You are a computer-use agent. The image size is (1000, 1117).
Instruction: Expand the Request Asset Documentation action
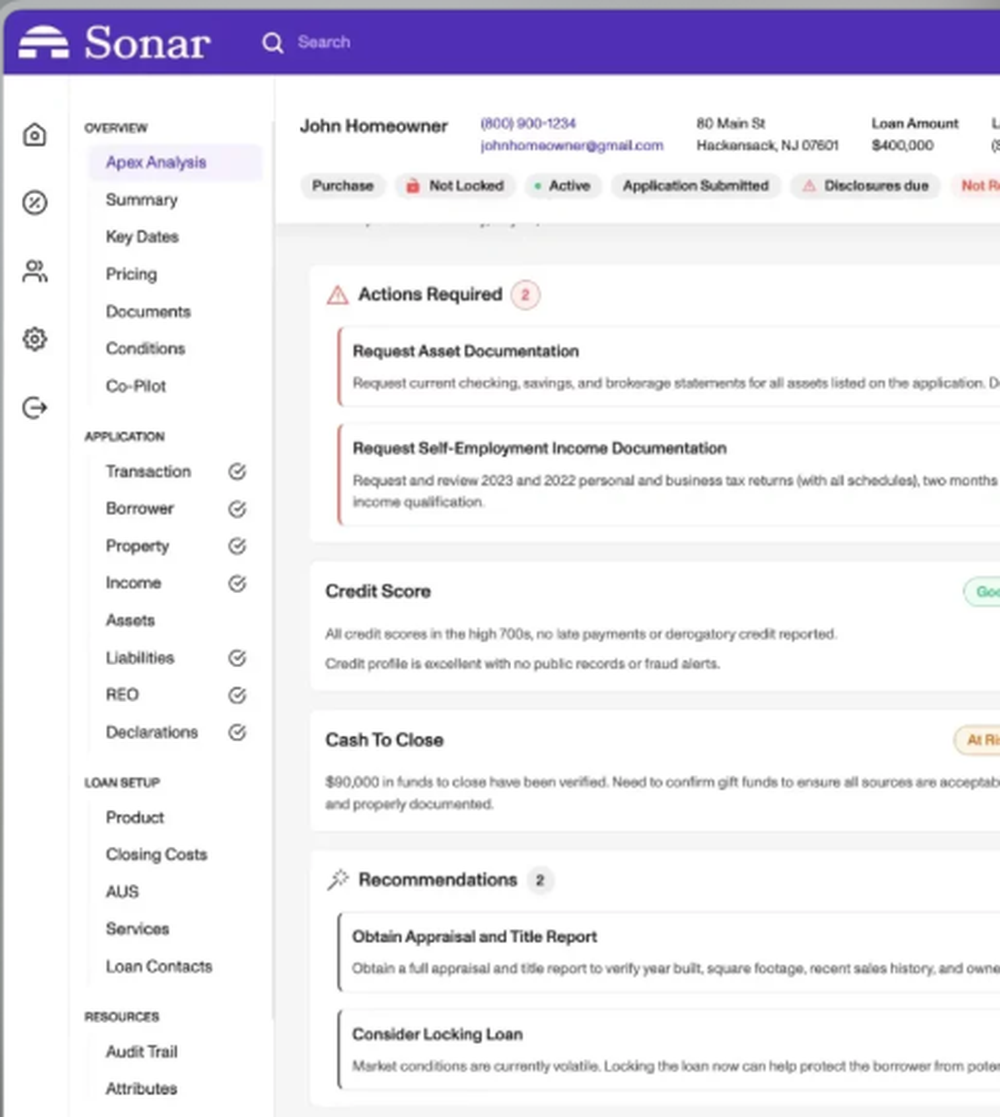pos(466,352)
